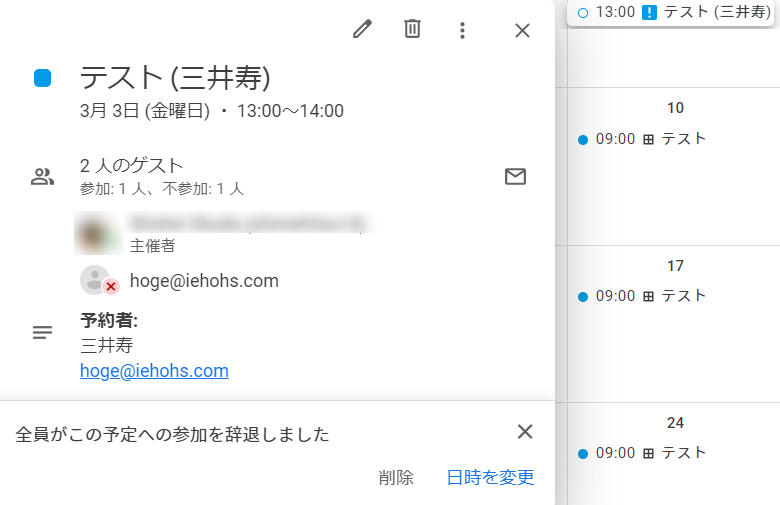780x505 pixels.
Task: Email guests using the envelope icon
Action: click(515, 177)
